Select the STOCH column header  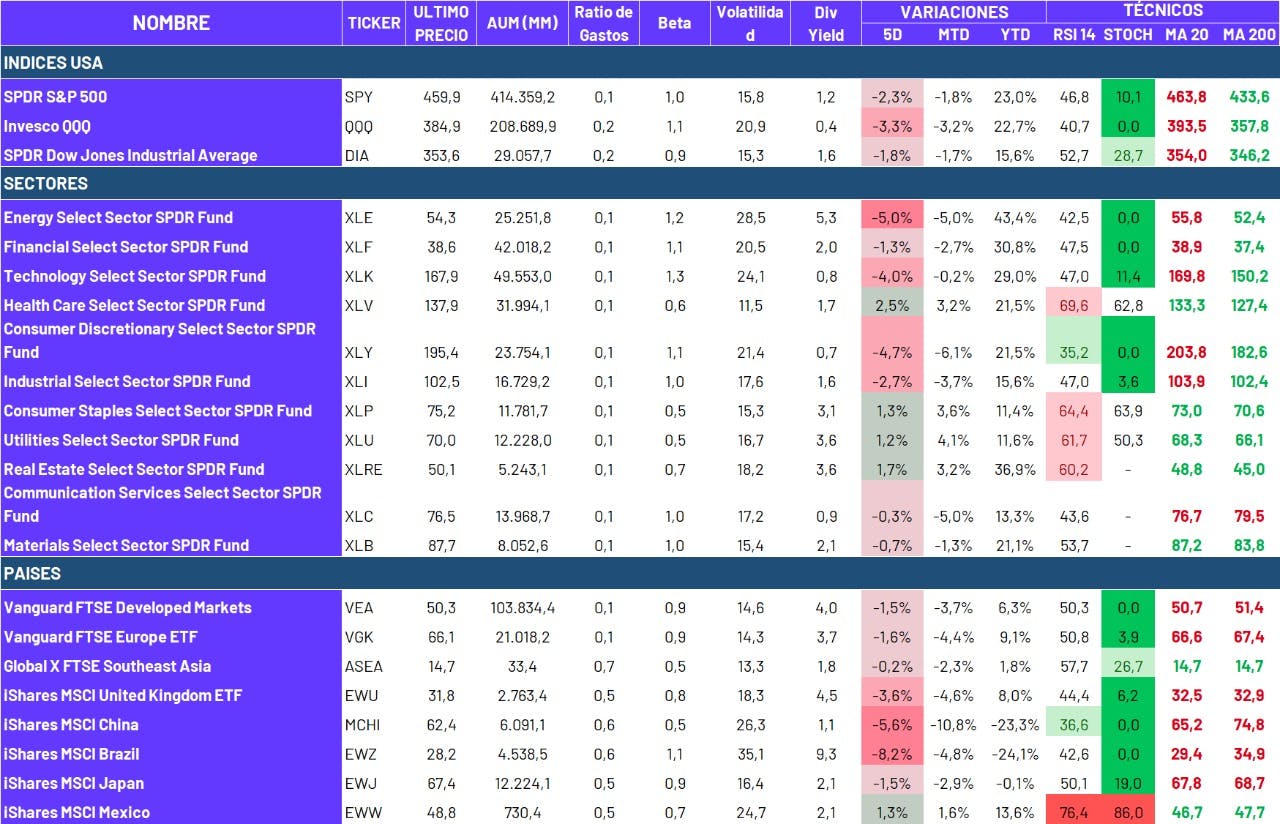(1128, 35)
